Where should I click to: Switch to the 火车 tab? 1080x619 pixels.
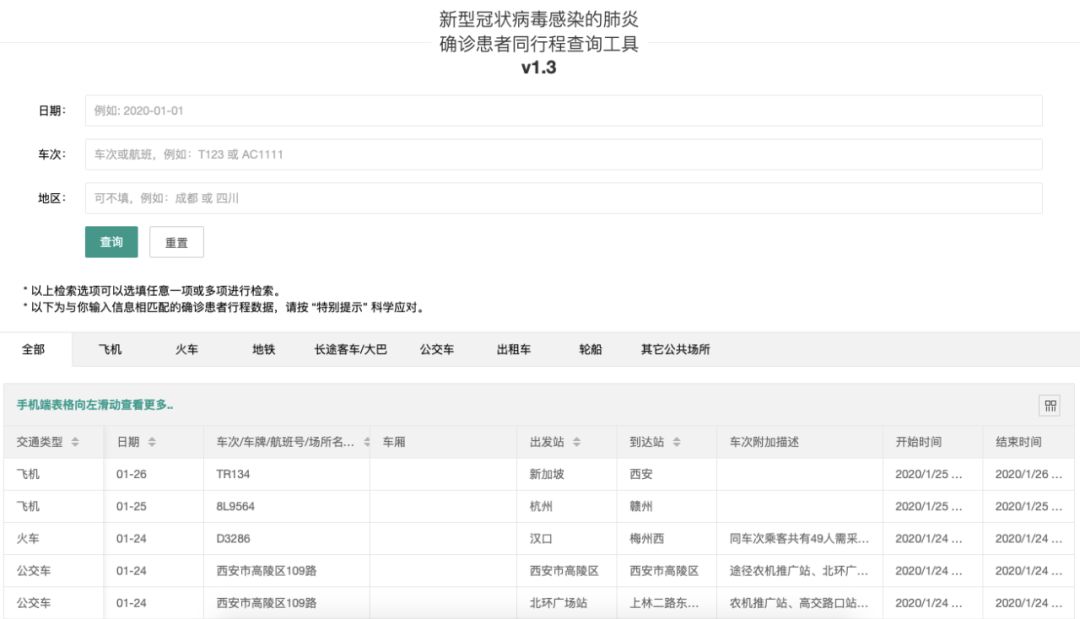coord(187,350)
